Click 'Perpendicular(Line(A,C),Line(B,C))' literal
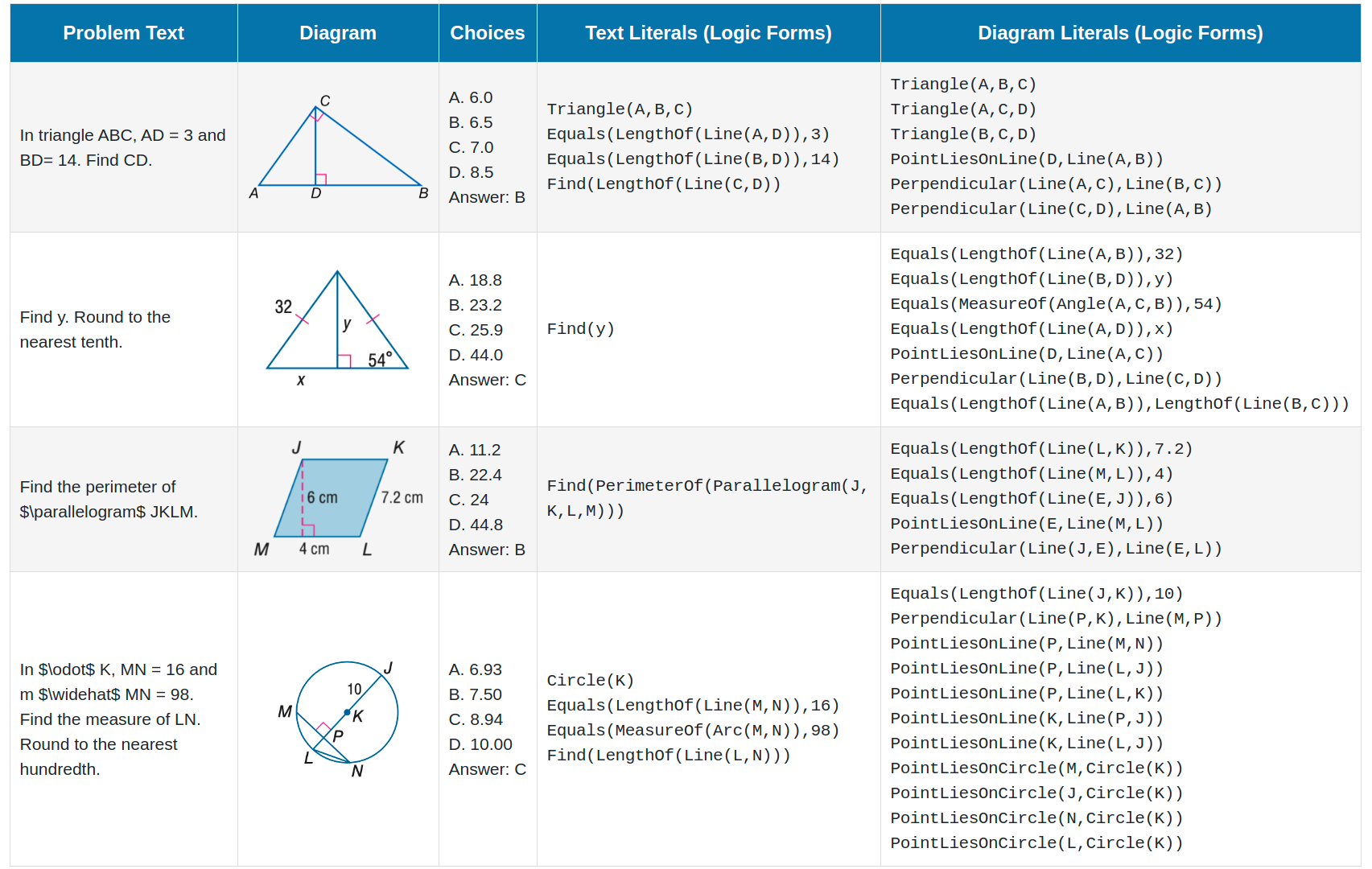This screenshot has width=1372, height=869. coord(1056,184)
